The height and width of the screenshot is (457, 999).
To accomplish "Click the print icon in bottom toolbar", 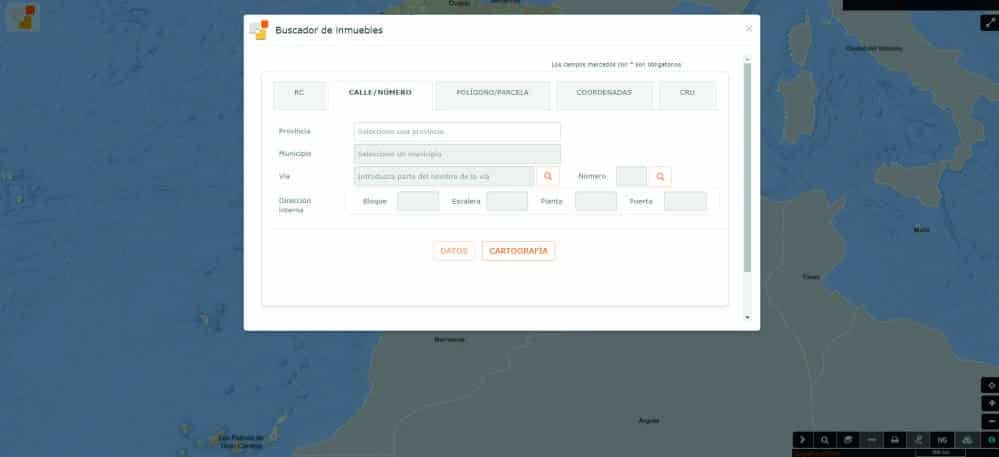I will click(x=895, y=439).
